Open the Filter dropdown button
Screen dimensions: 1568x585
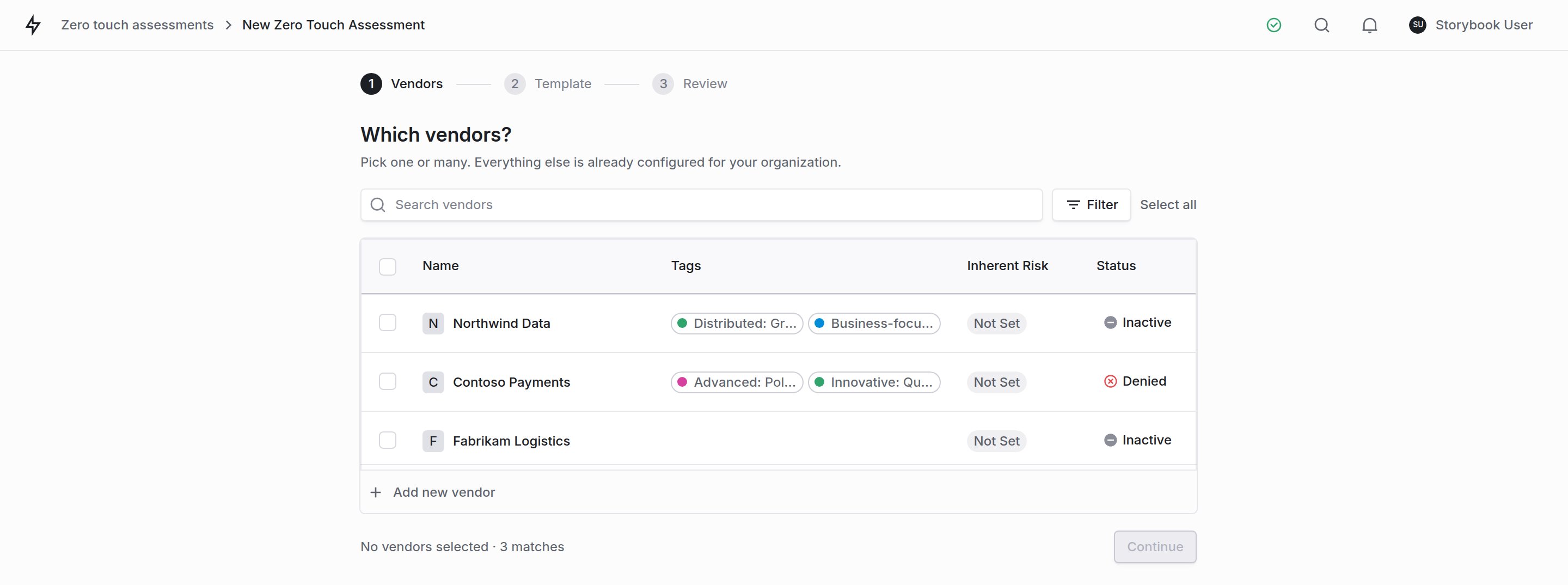[x=1092, y=205]
